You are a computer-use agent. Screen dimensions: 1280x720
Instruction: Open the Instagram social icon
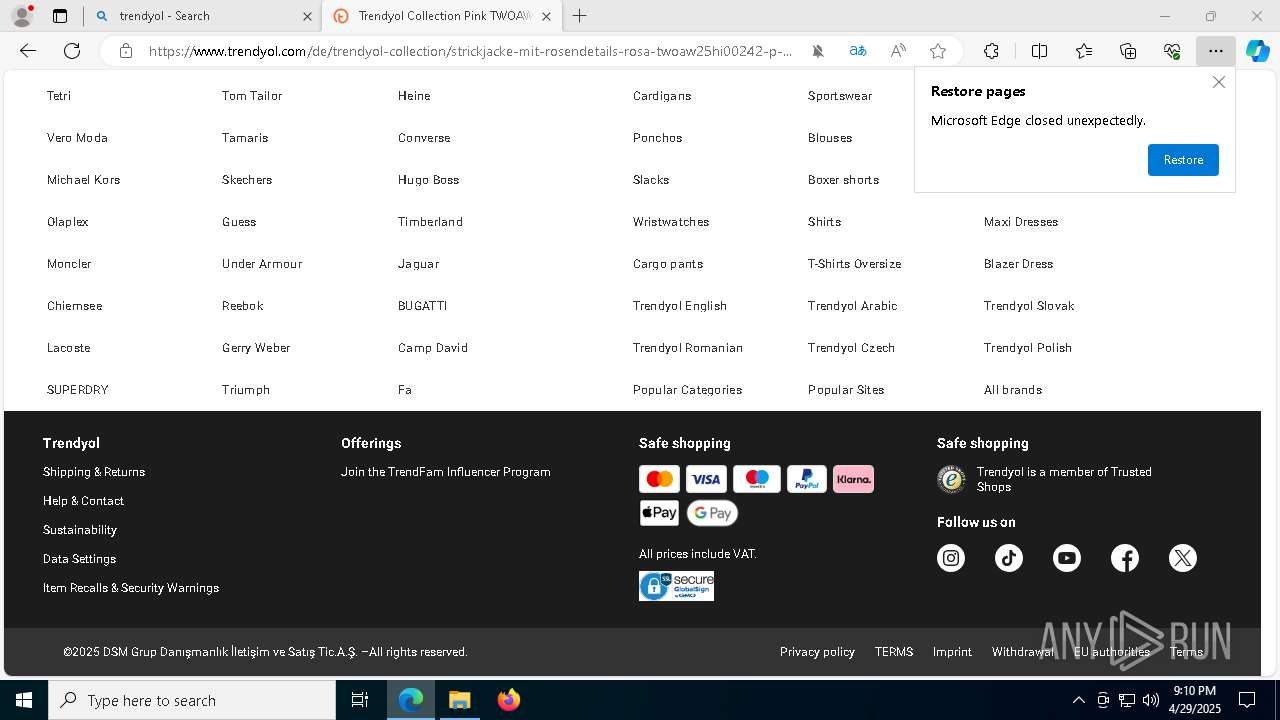pyautogui.click(x=951, y=558)
